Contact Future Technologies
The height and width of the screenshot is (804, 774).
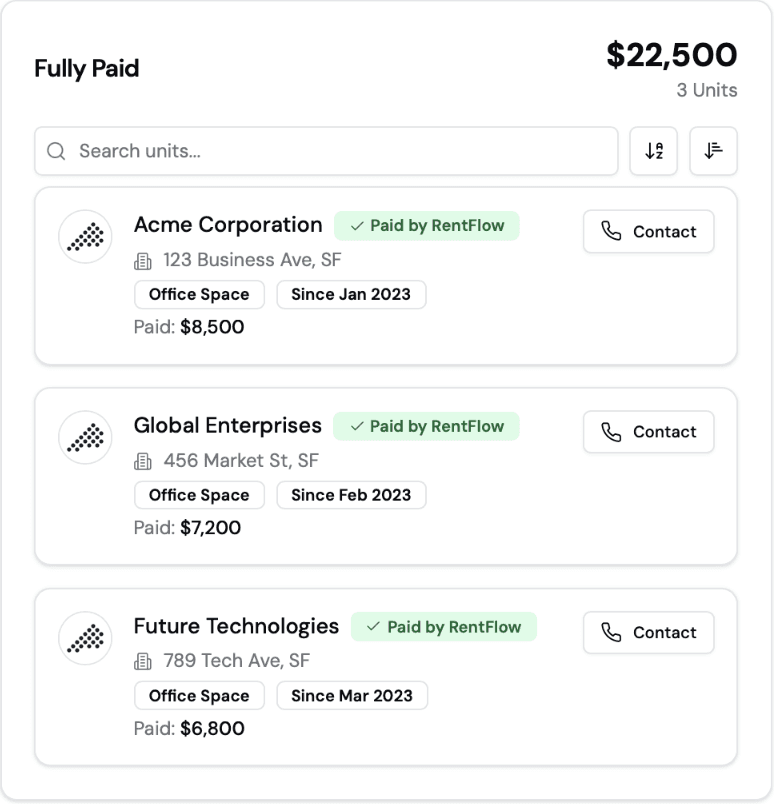(x=648, y=632)
